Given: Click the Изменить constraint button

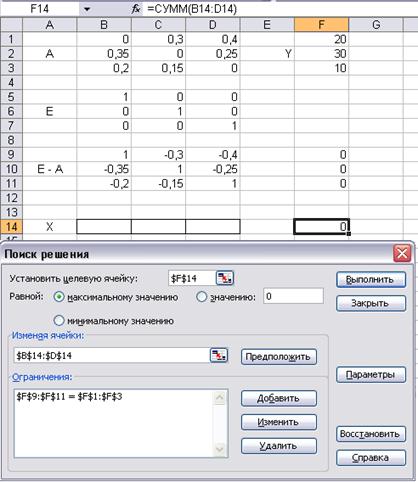Looking at the screenshot, I should (278, 422).
